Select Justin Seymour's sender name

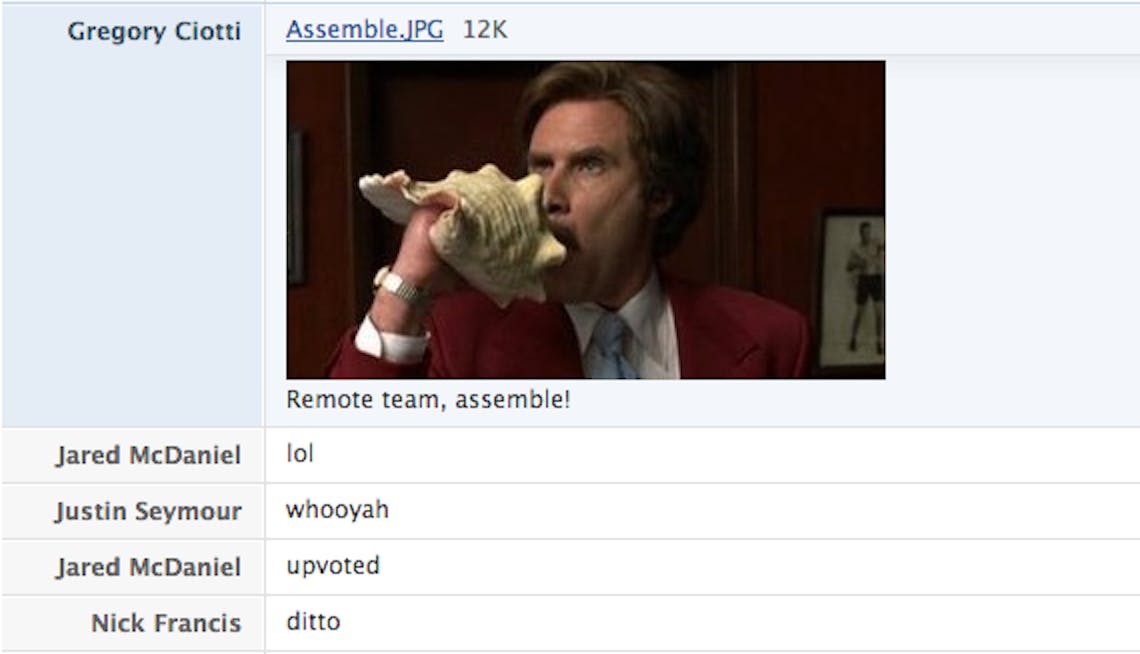tap(148, 512)
